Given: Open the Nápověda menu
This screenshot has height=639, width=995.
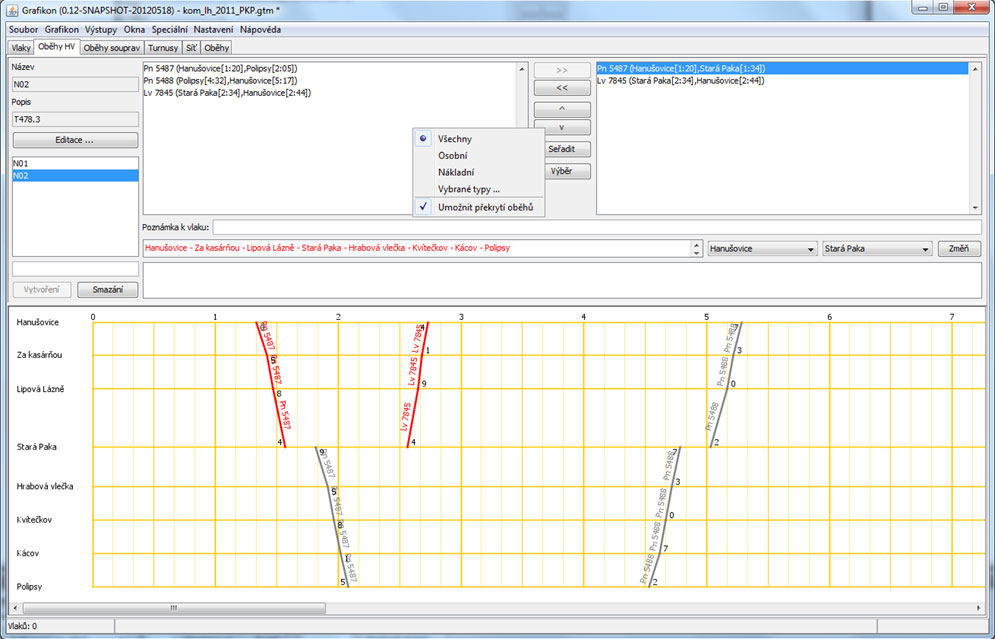Looking at the screenshot, I should pyautogui.click(x=260, y=30).
